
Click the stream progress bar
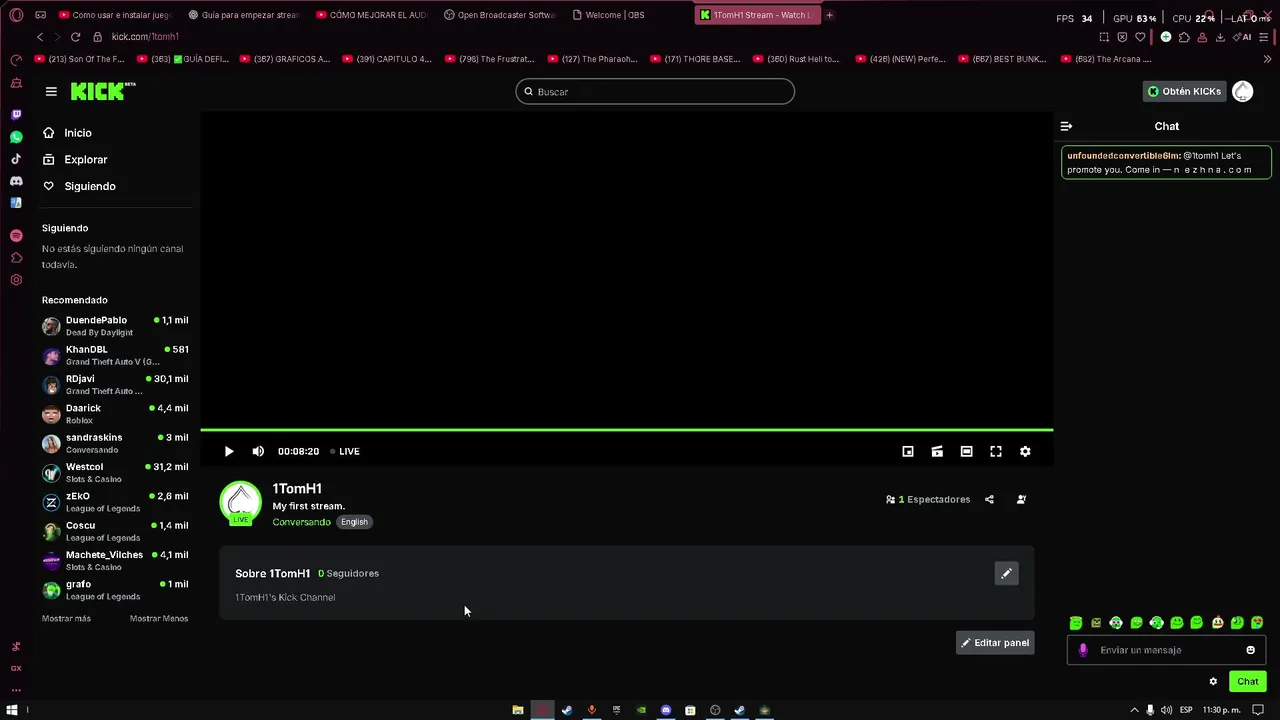point(626,430)
